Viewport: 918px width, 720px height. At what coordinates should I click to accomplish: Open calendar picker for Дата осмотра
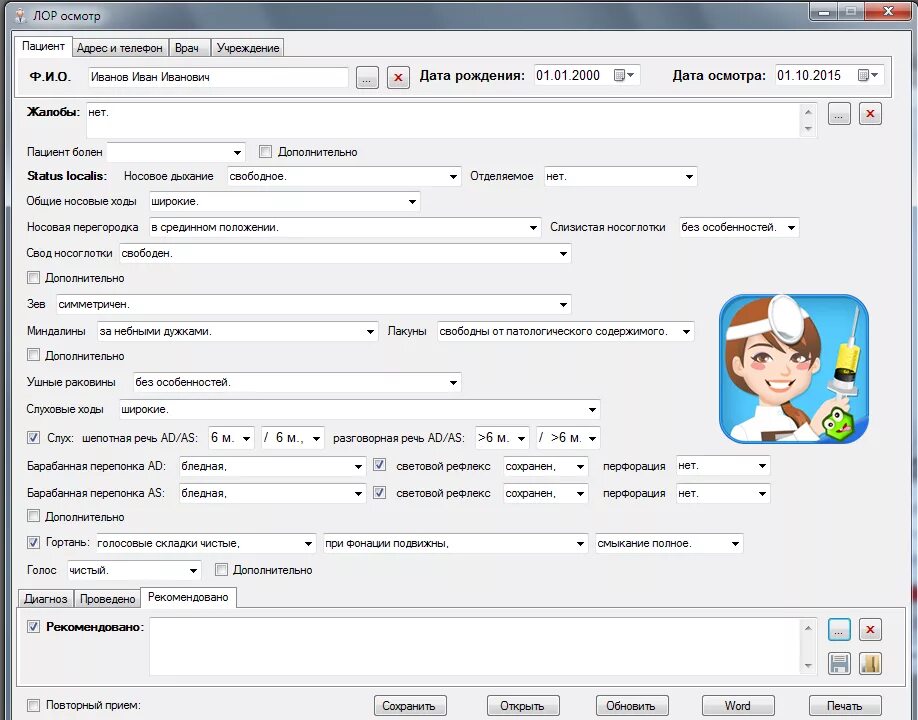click(868, 75)
